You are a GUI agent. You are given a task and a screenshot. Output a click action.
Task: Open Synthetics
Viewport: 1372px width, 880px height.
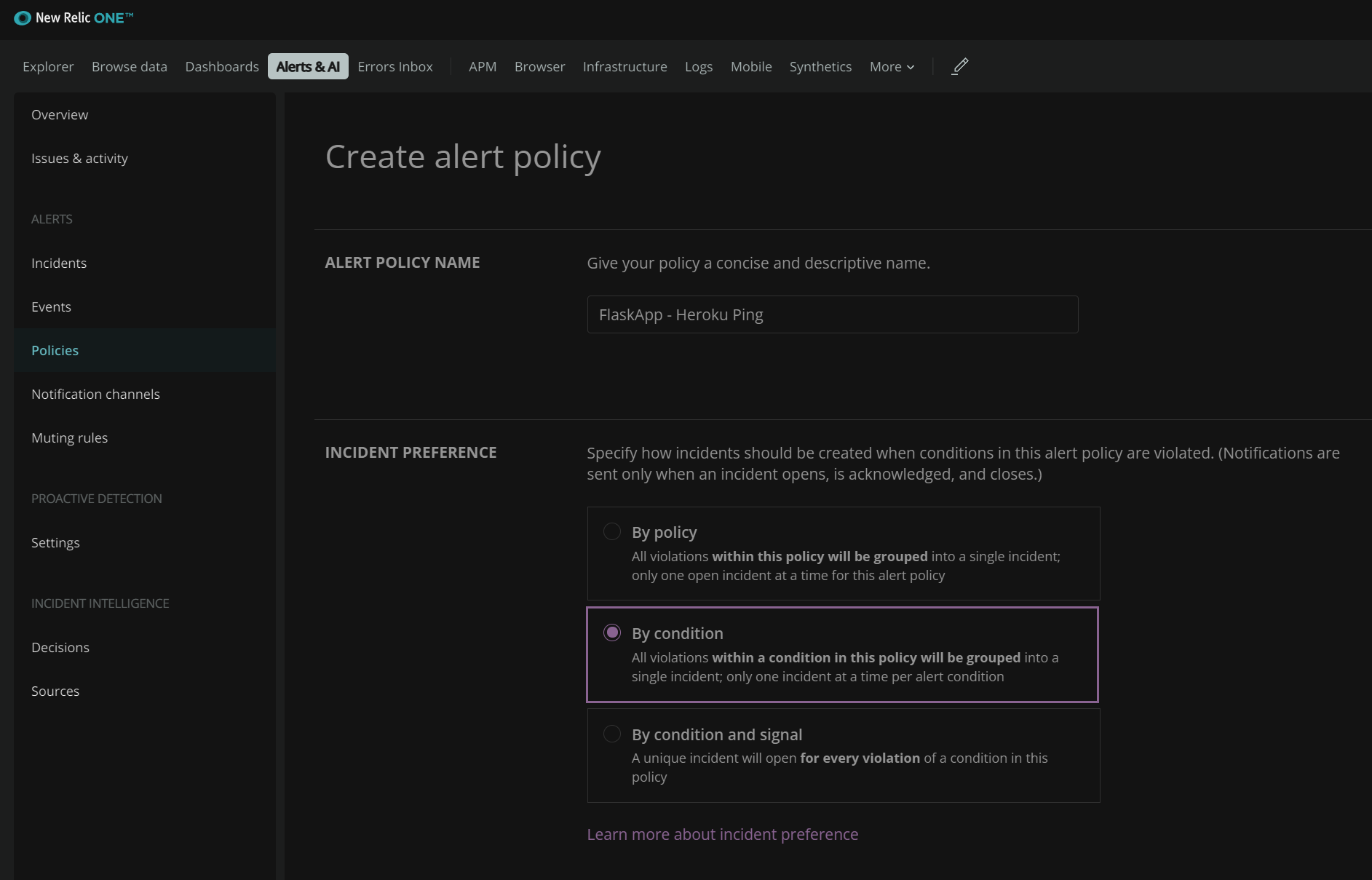pos(820,66)
